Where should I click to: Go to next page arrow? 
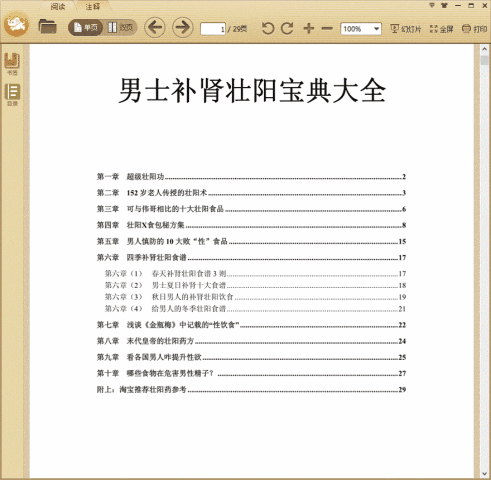(183, 27)
